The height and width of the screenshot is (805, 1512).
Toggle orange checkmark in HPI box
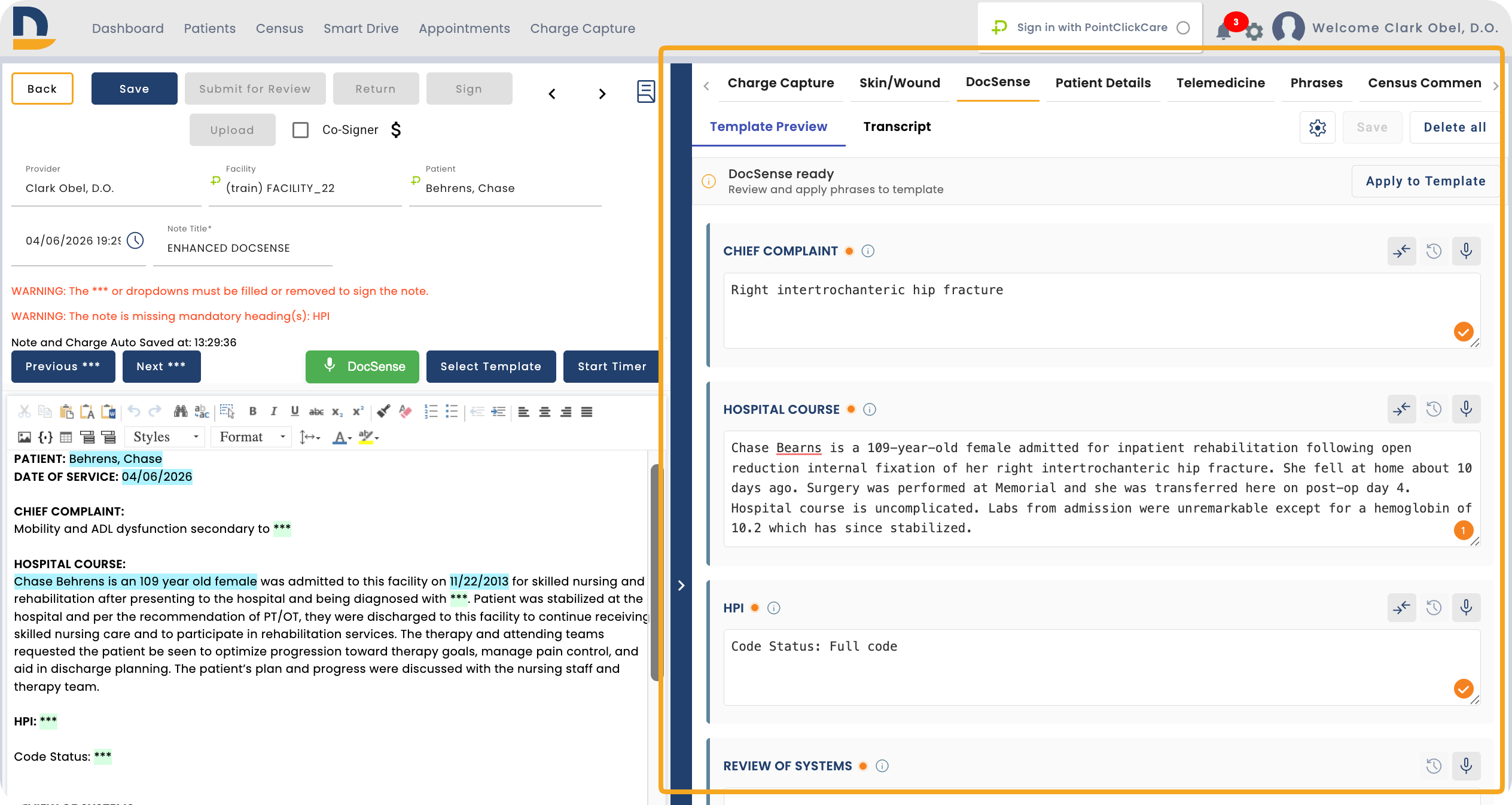click(x=1464, y=689)
